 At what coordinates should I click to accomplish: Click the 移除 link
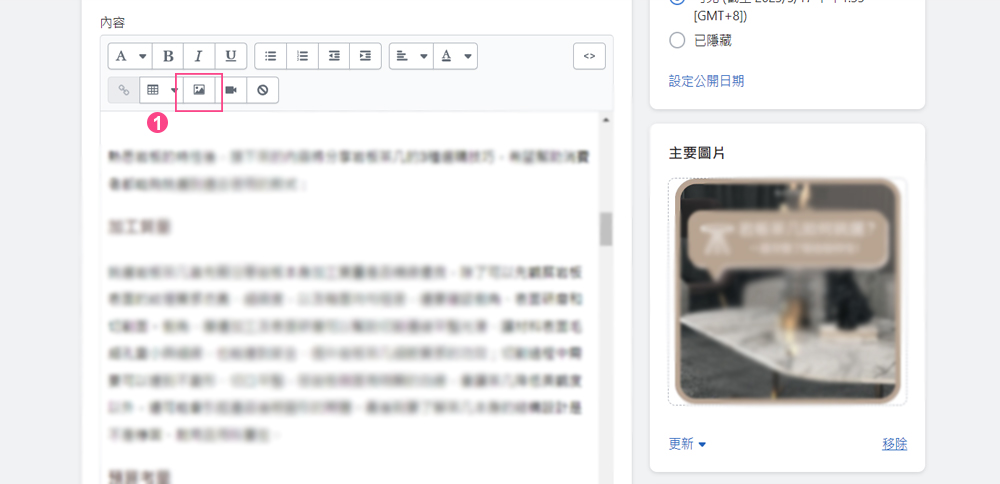point(895,444)
